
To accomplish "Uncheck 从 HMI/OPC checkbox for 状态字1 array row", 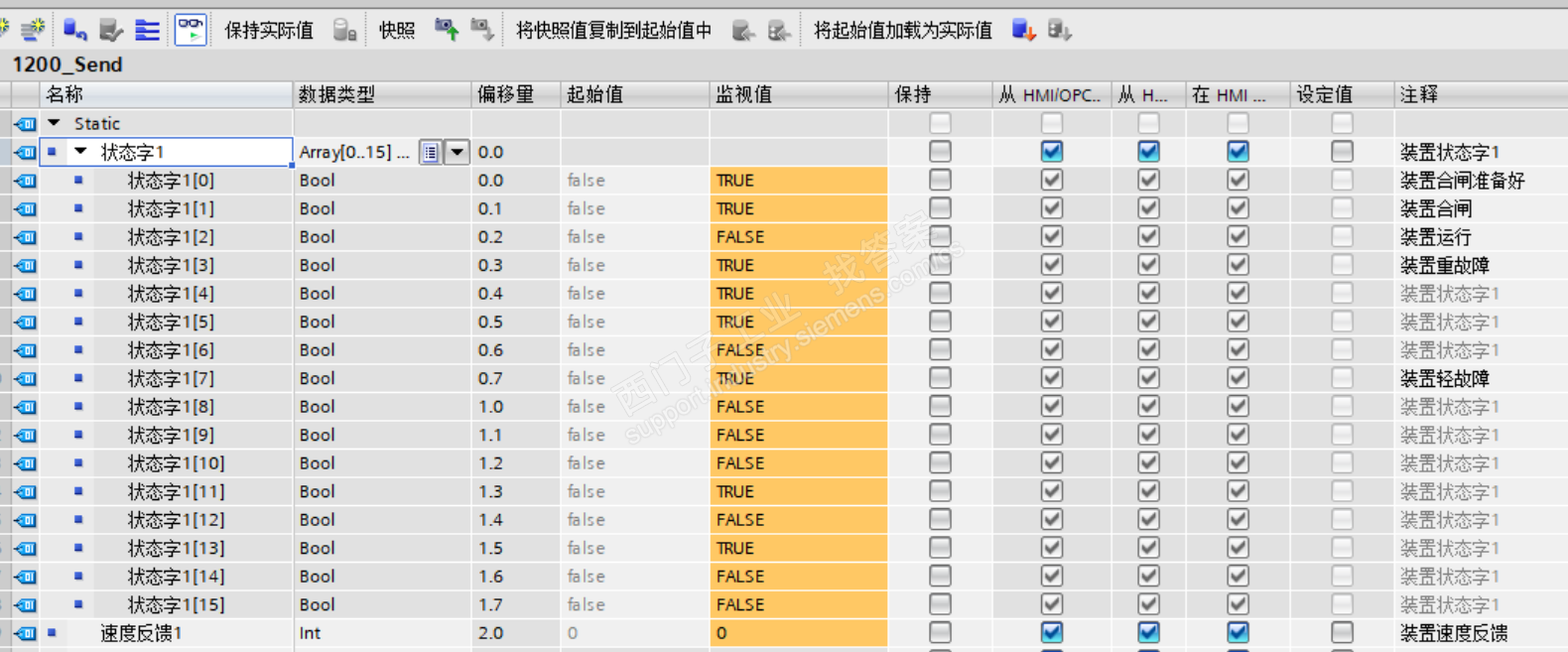I will (x=1052, y=151).
